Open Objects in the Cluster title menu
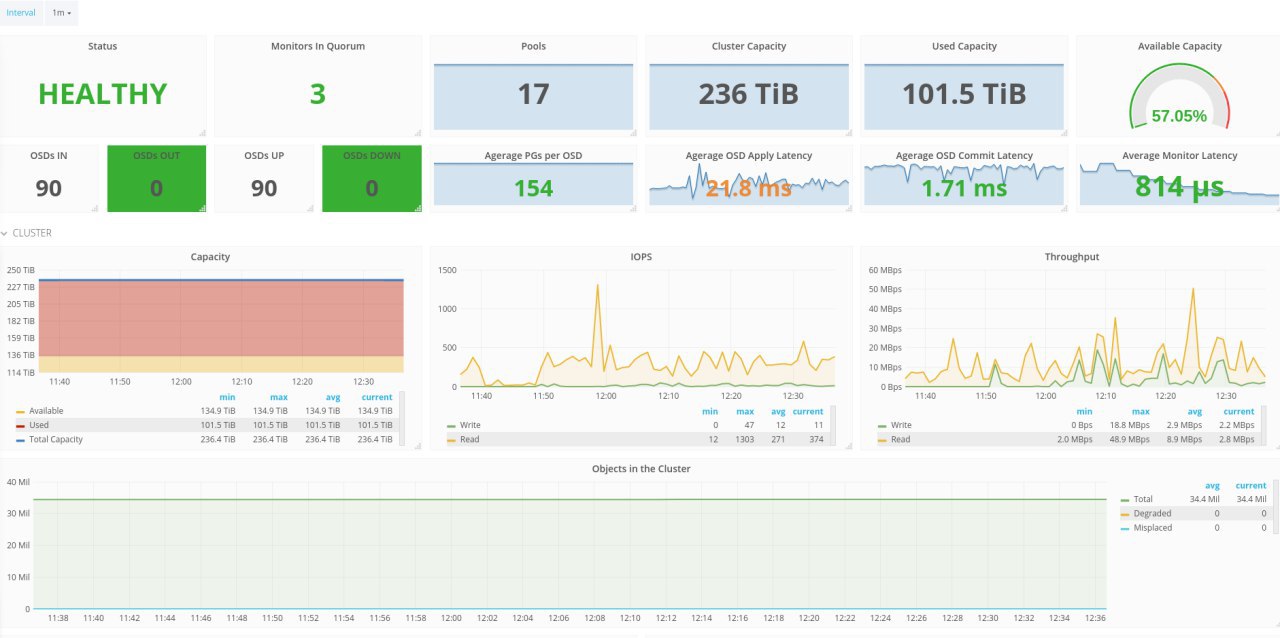 pos(641,468)
